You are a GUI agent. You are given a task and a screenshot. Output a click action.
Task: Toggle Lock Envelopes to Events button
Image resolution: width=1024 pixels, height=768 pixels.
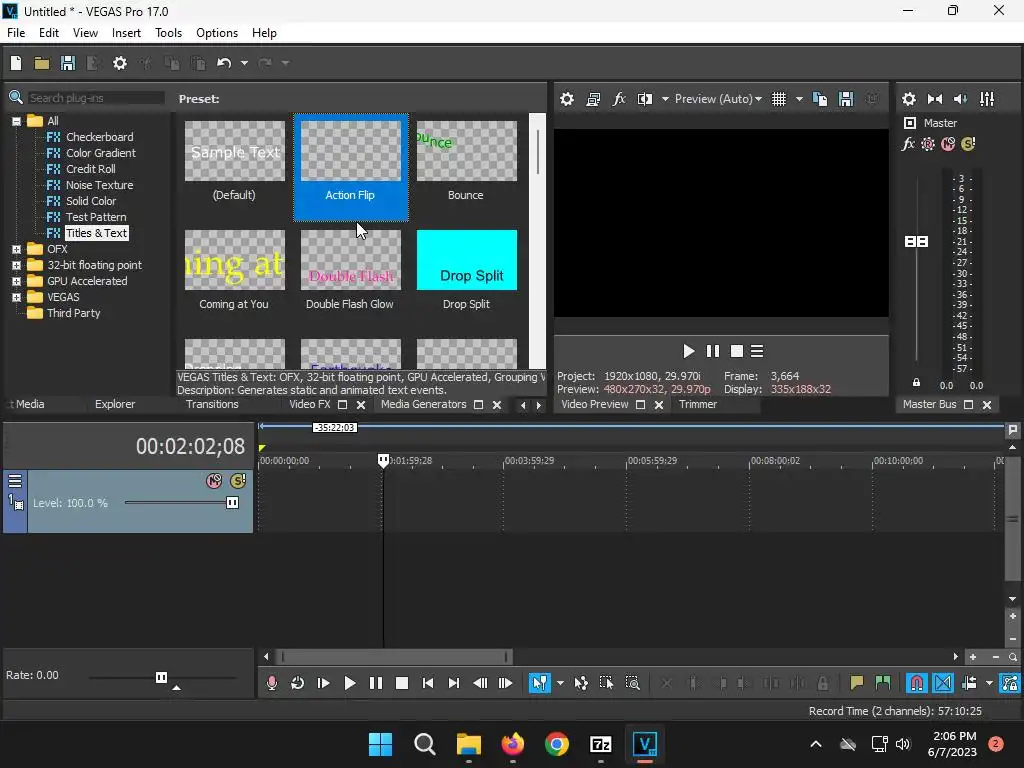coord(1010,683)
